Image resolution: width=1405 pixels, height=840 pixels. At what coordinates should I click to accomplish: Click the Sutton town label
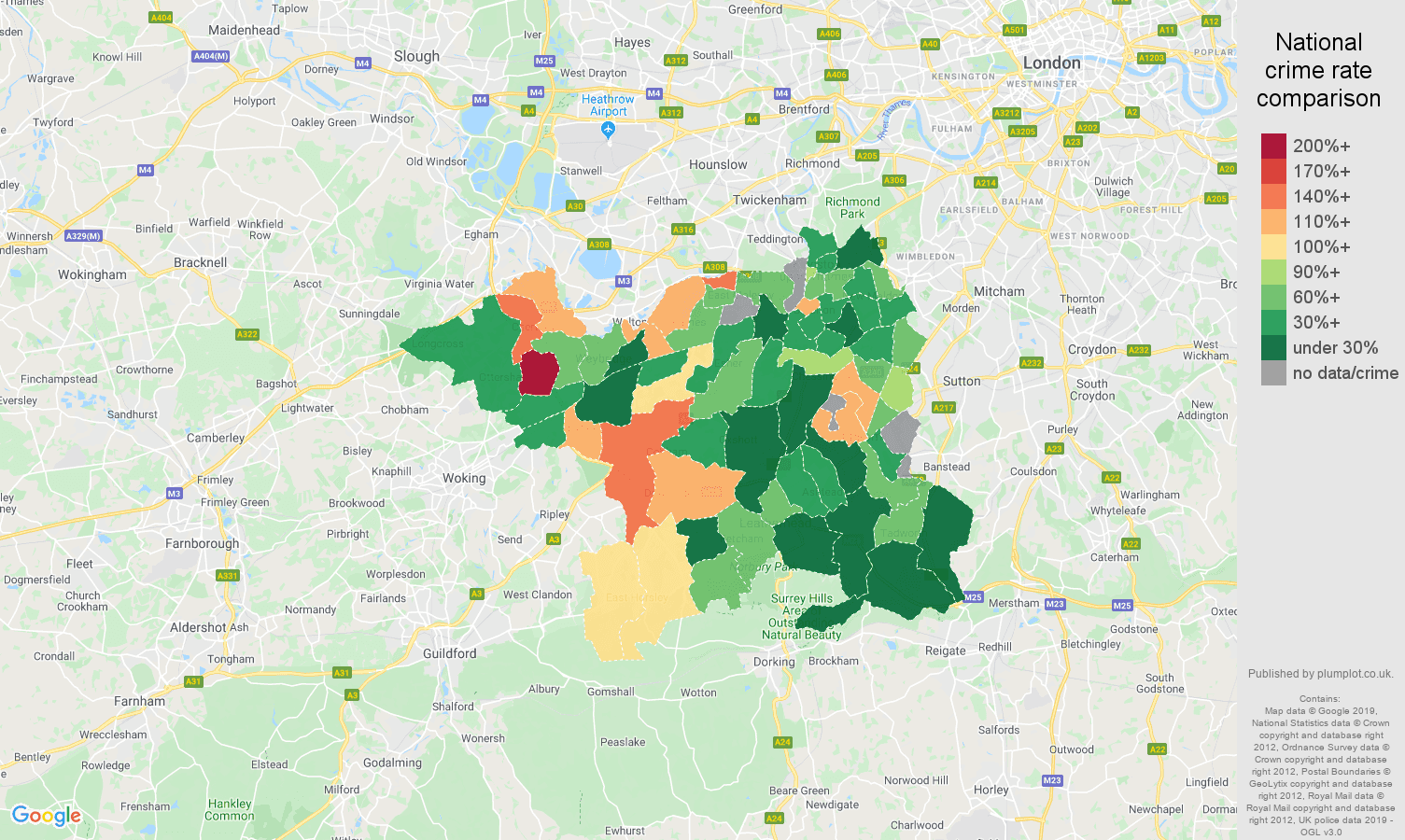tap(962, 381)
